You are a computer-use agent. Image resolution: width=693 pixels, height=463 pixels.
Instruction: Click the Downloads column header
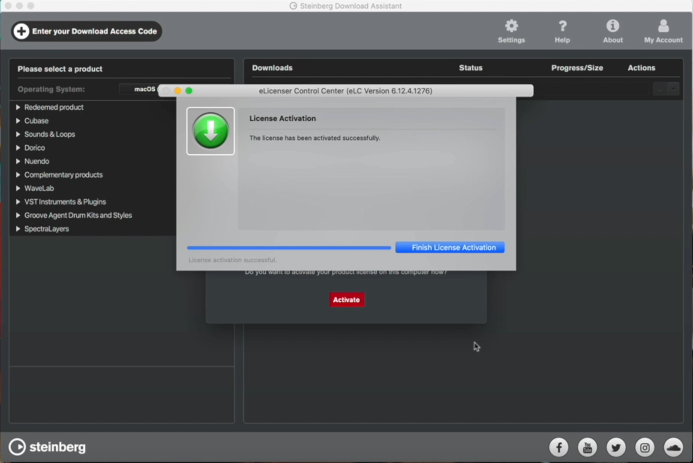(x=272, y=68)
